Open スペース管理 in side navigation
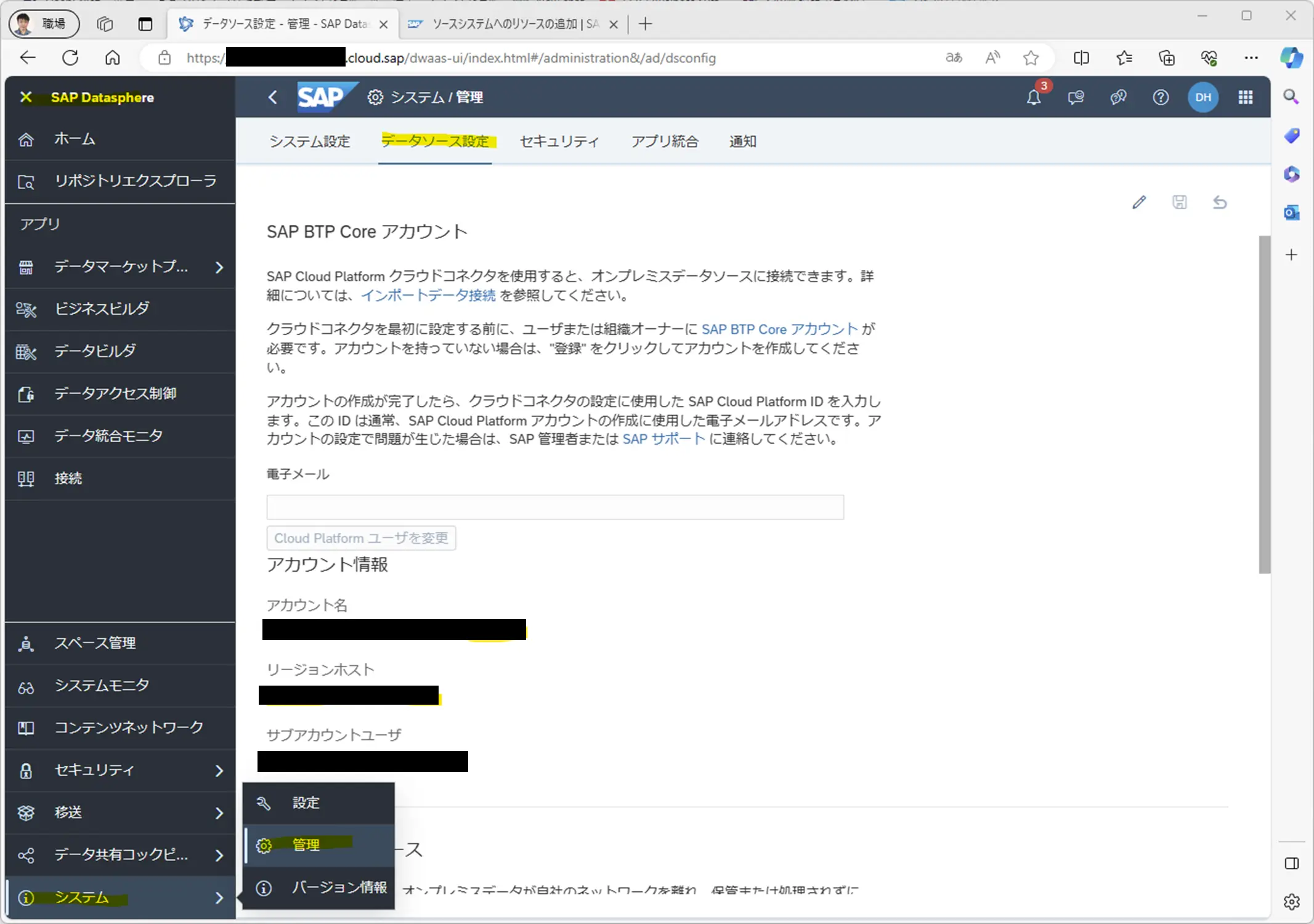Image resolution: width=1314 pixels, height=924 pixels. click(x=120, y=644)
